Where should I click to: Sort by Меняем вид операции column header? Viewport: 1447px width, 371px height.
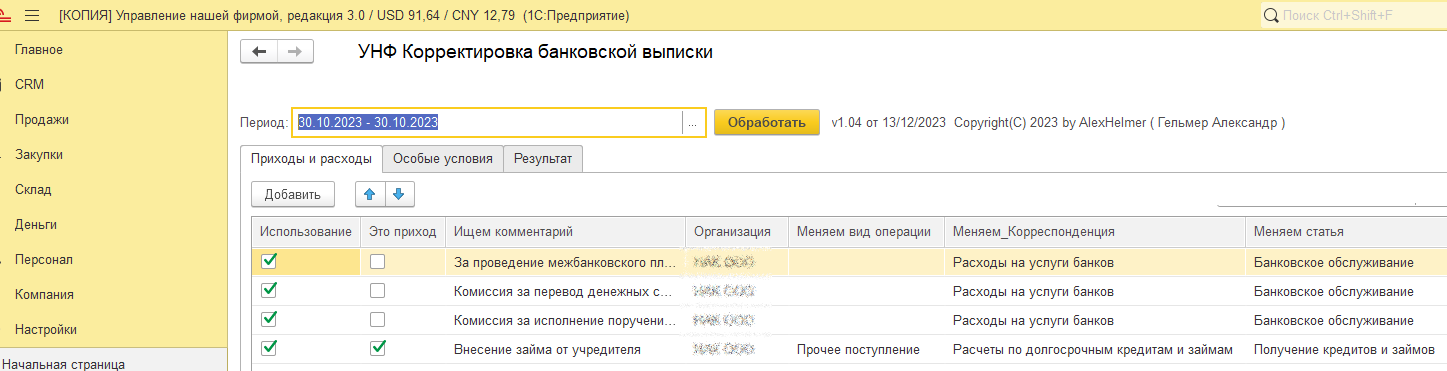[866, 231]
